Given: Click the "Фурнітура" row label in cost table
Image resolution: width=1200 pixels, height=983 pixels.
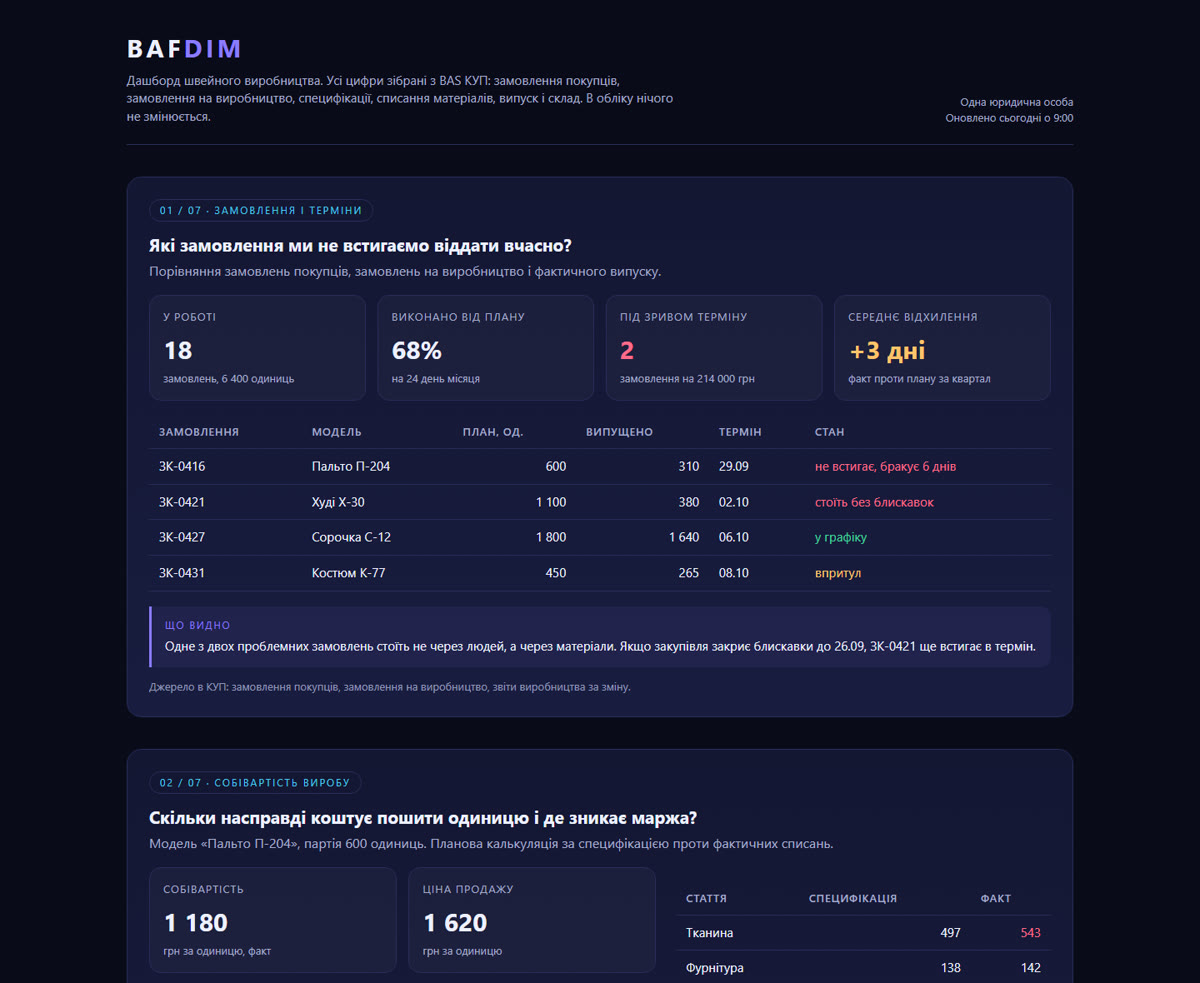Looking at the screenshot, I should point(715,968).
